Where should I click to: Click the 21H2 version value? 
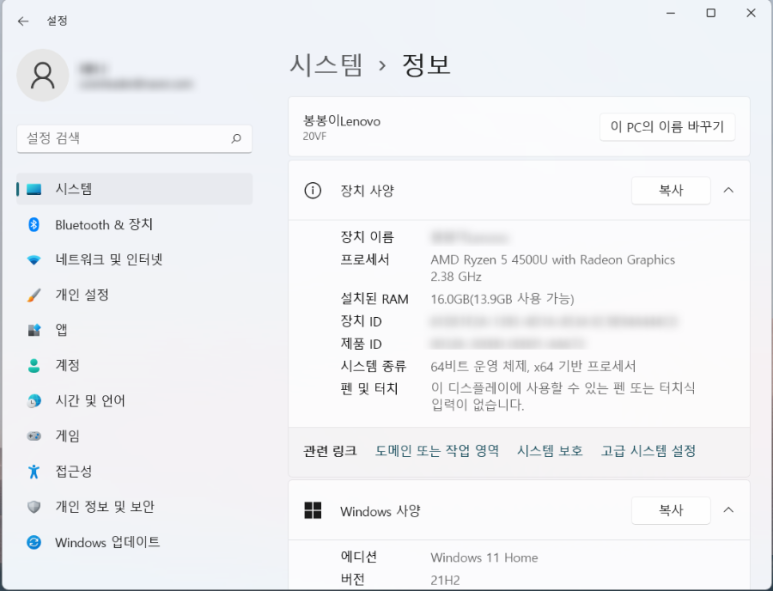[x=445, y=580]
